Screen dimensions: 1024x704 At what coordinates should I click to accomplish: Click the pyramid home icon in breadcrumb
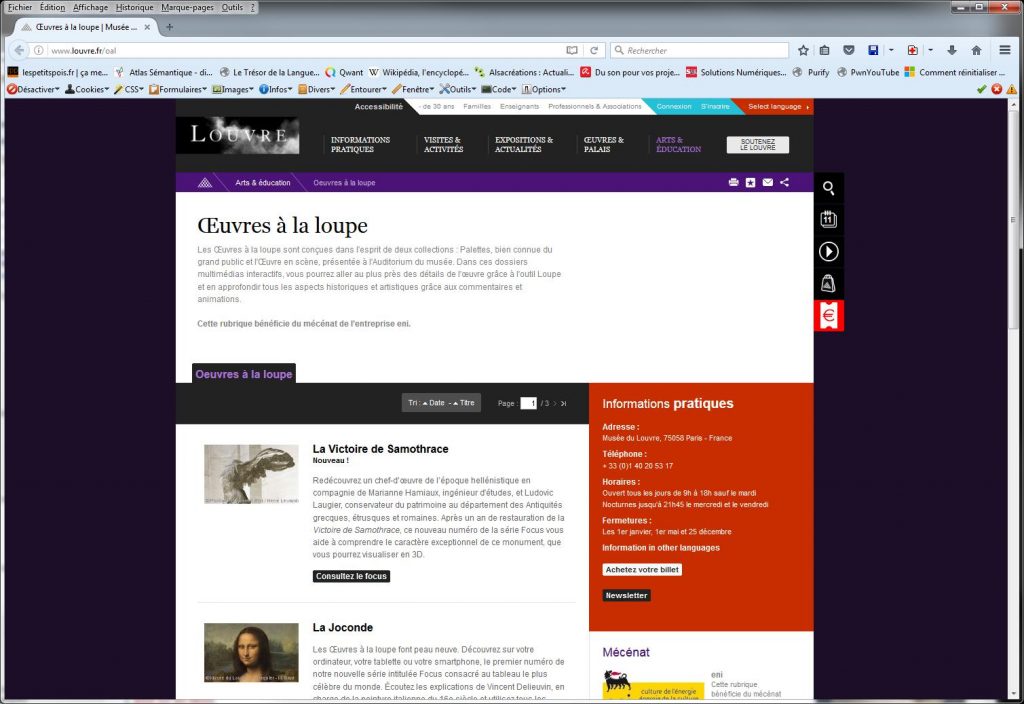coord(205,182)
